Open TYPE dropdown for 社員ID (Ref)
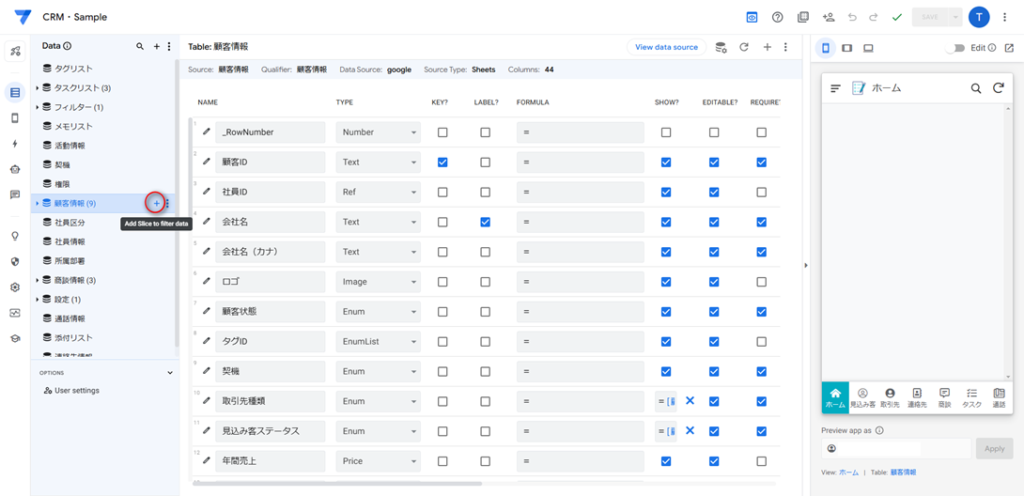Image resolution: width=1024 pixels, height=496 pixels. click(x=378, y=192)
